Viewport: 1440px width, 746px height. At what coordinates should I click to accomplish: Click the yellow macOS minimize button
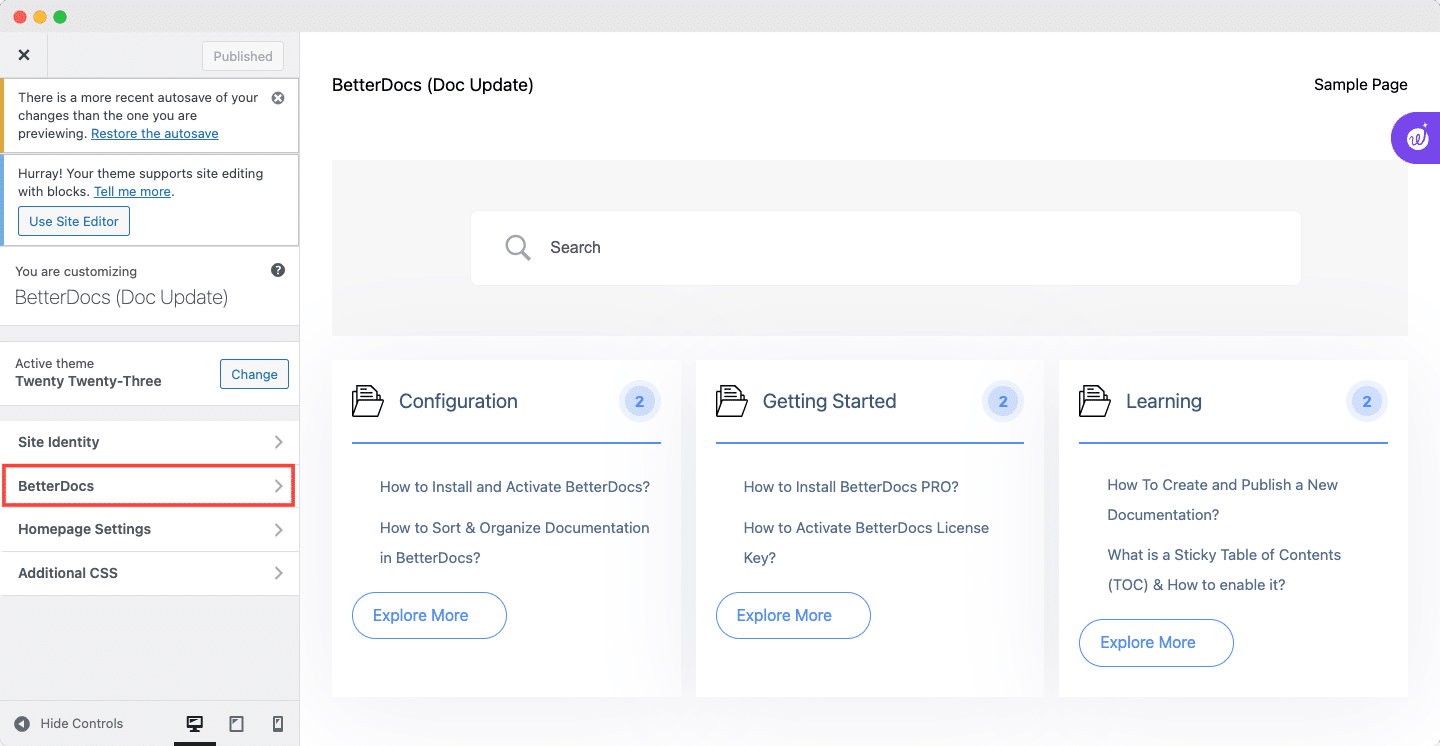click(x=40, y=17)
